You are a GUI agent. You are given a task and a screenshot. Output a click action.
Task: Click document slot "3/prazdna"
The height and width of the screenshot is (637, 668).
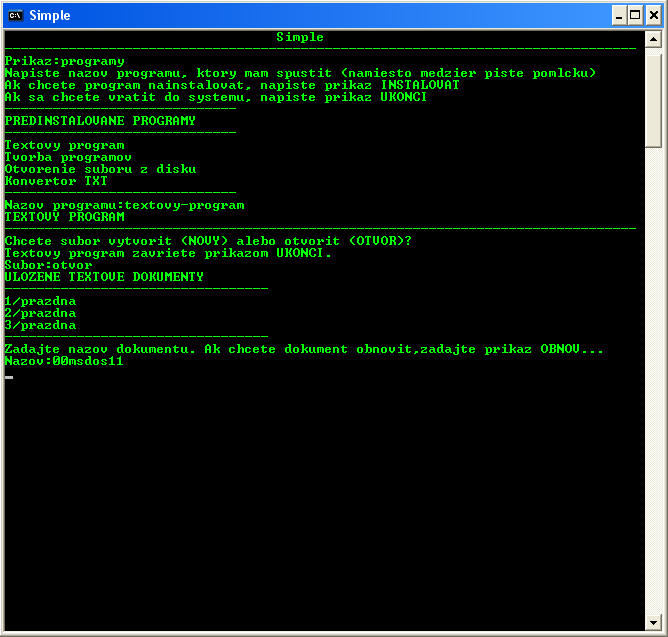tap(40, 325)
